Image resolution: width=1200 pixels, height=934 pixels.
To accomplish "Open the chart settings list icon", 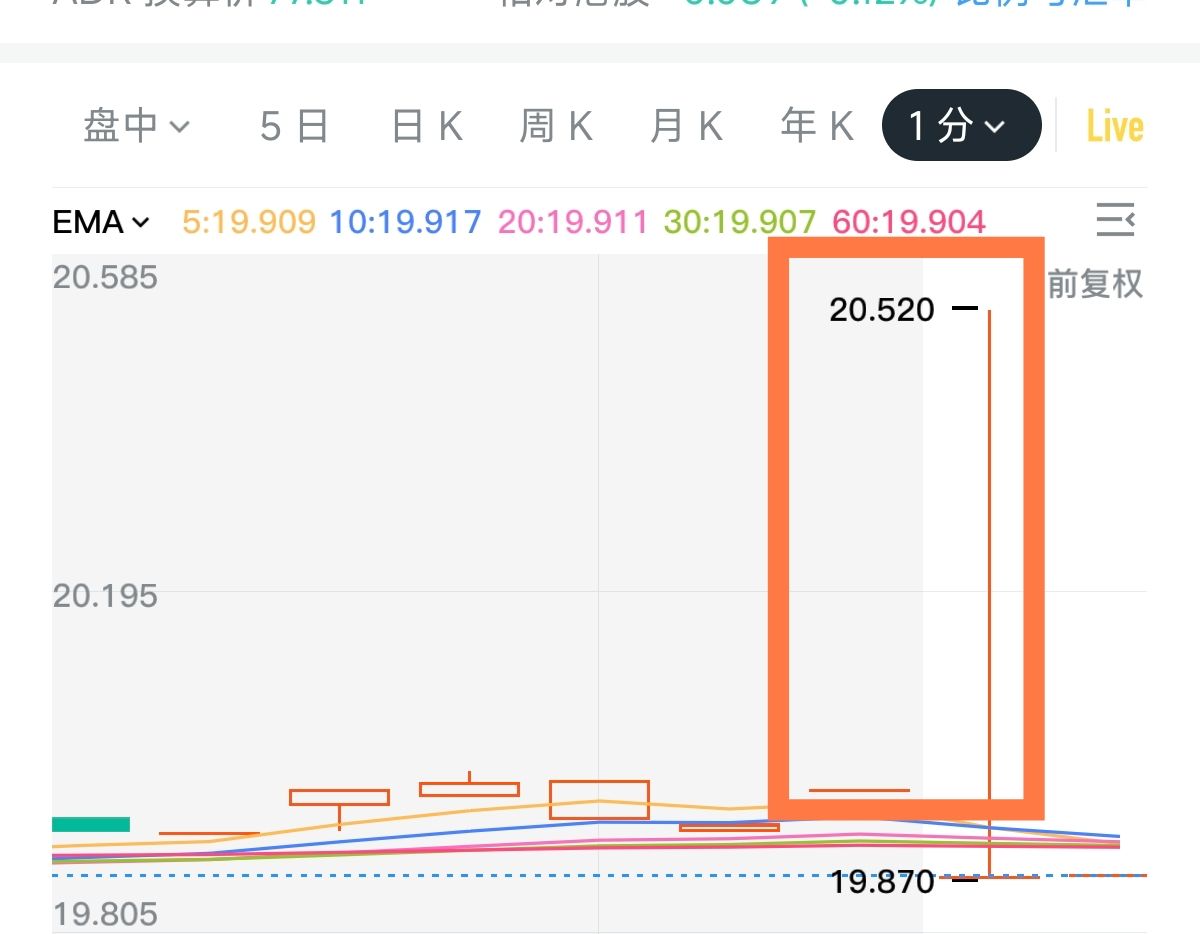I will tap(1115, 220).
